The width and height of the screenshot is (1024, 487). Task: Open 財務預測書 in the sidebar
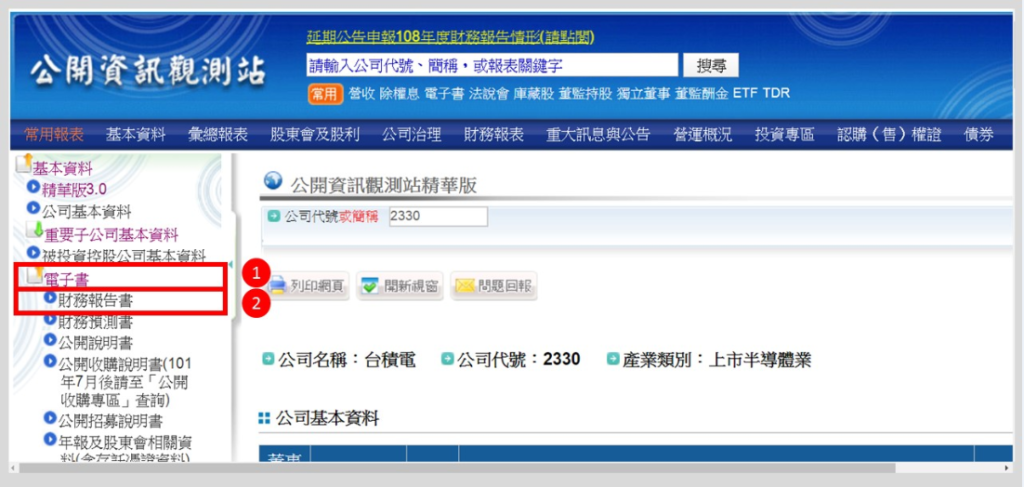coord(95,322)
